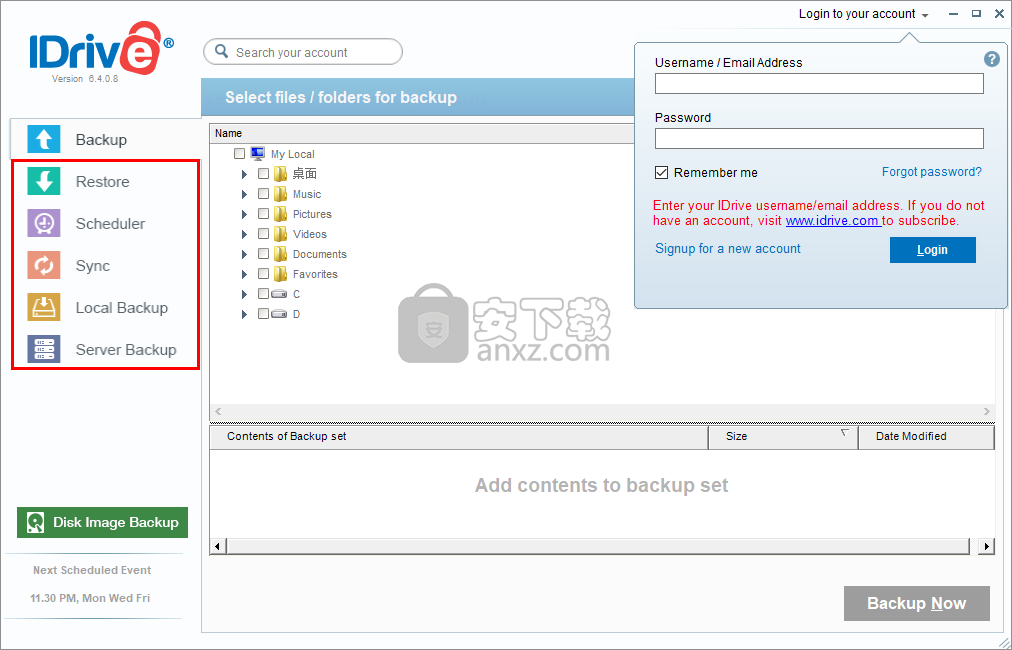The width and height of the screenshot is (1012, 650).
Task: Click the bottom scrollbar left arrow
Action: [x=218, y=547]
